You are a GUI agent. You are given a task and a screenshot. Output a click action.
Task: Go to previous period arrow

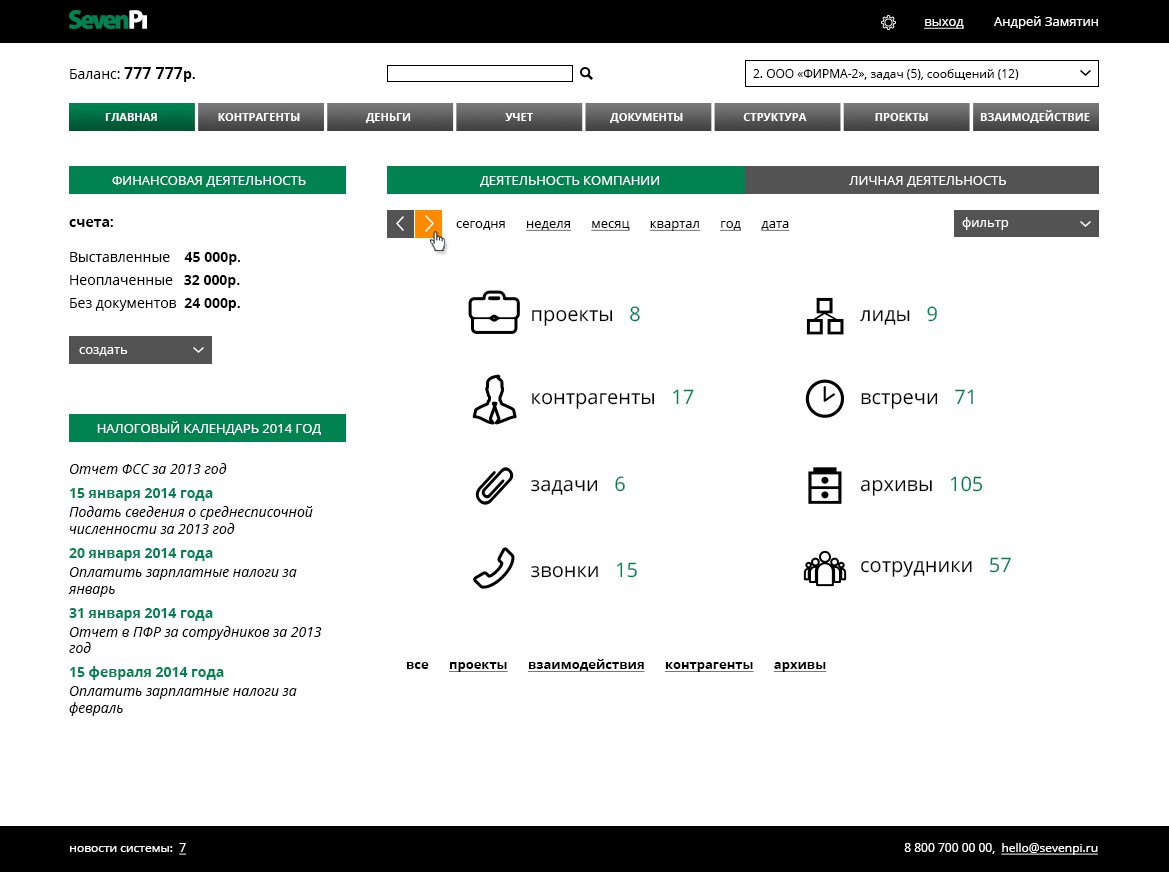coord(400,224)
